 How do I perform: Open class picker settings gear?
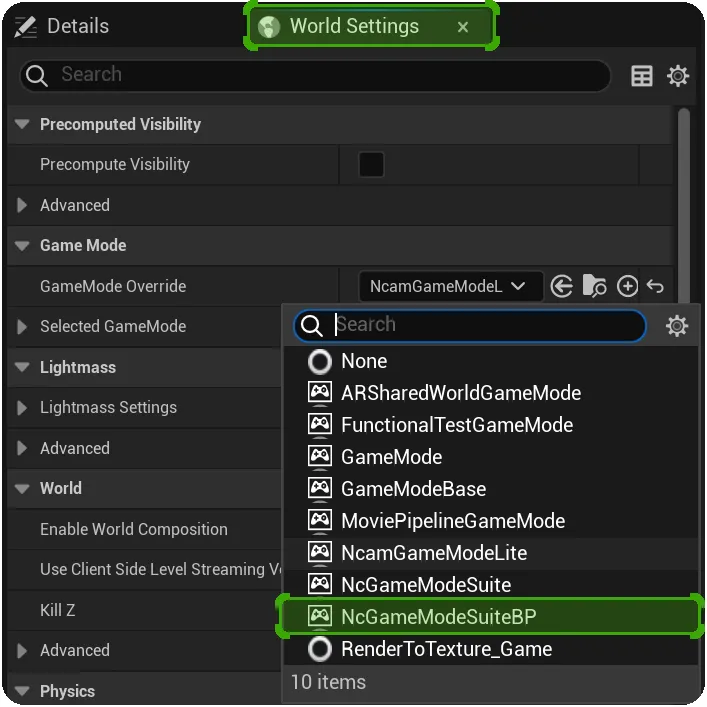(x=677, y=326)
